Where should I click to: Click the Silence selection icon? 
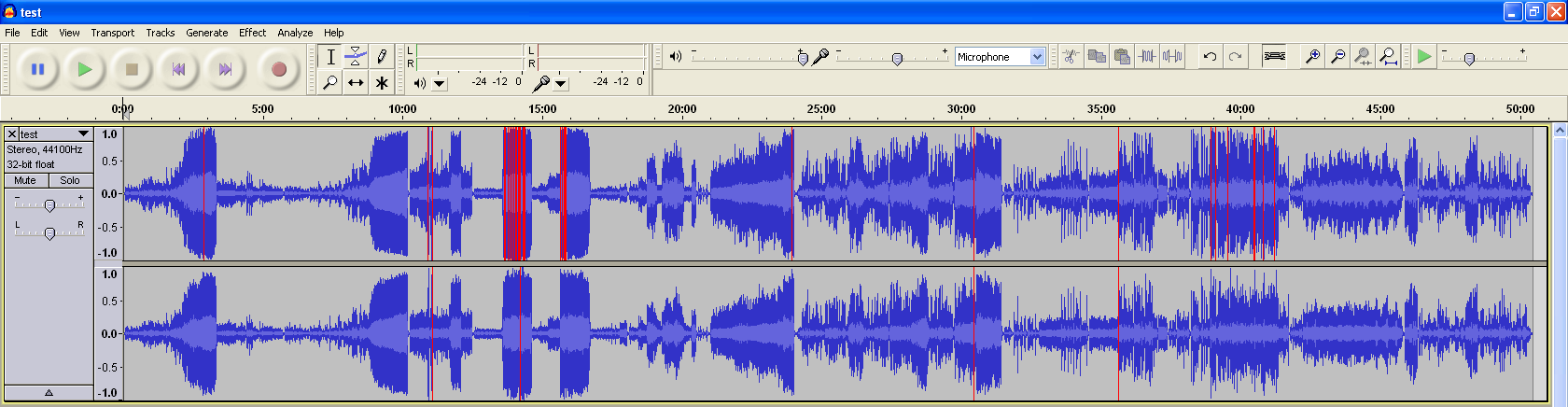pos(1172,56)
